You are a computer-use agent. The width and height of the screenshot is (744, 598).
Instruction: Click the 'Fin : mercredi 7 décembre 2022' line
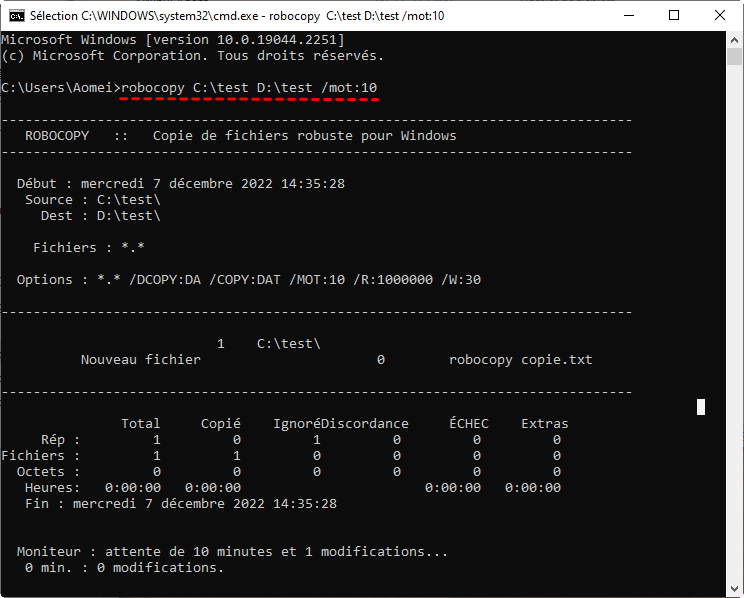pyautogui.click(x=181, y=504)
